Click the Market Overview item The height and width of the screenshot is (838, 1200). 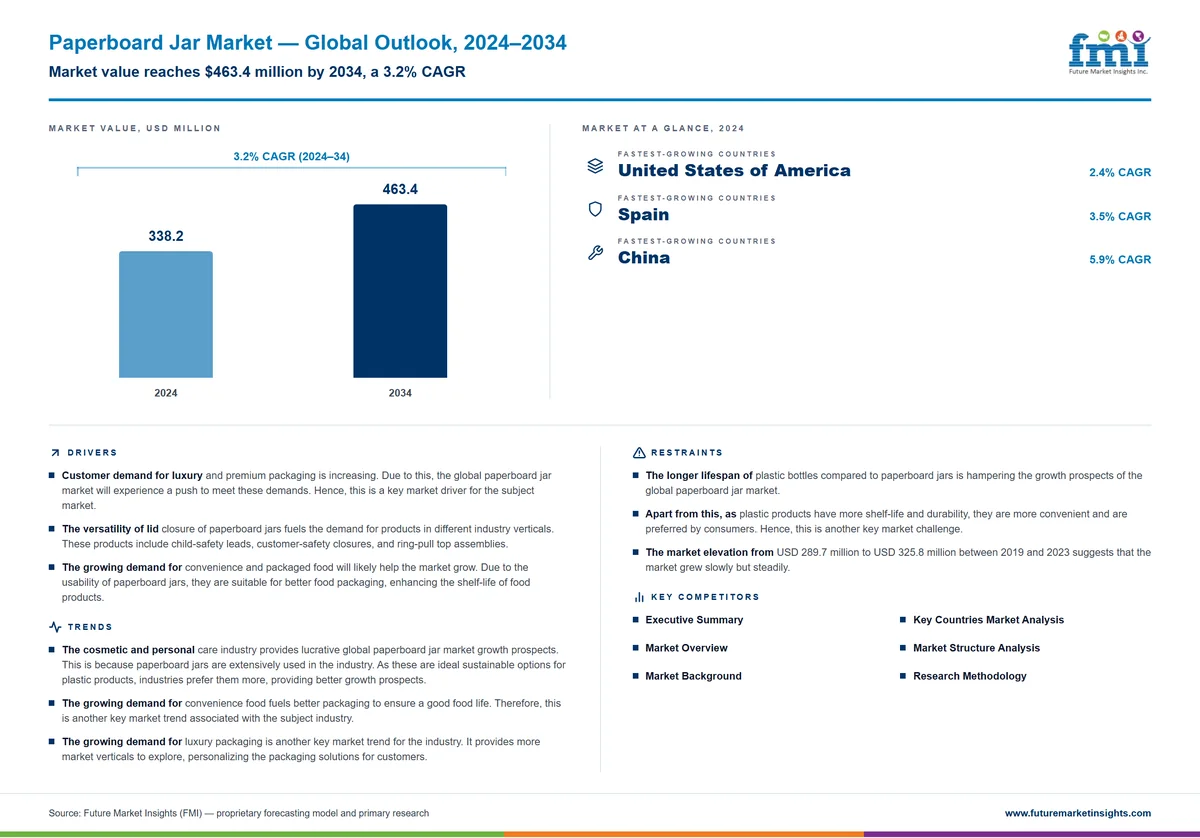click(x=686, y=648)
